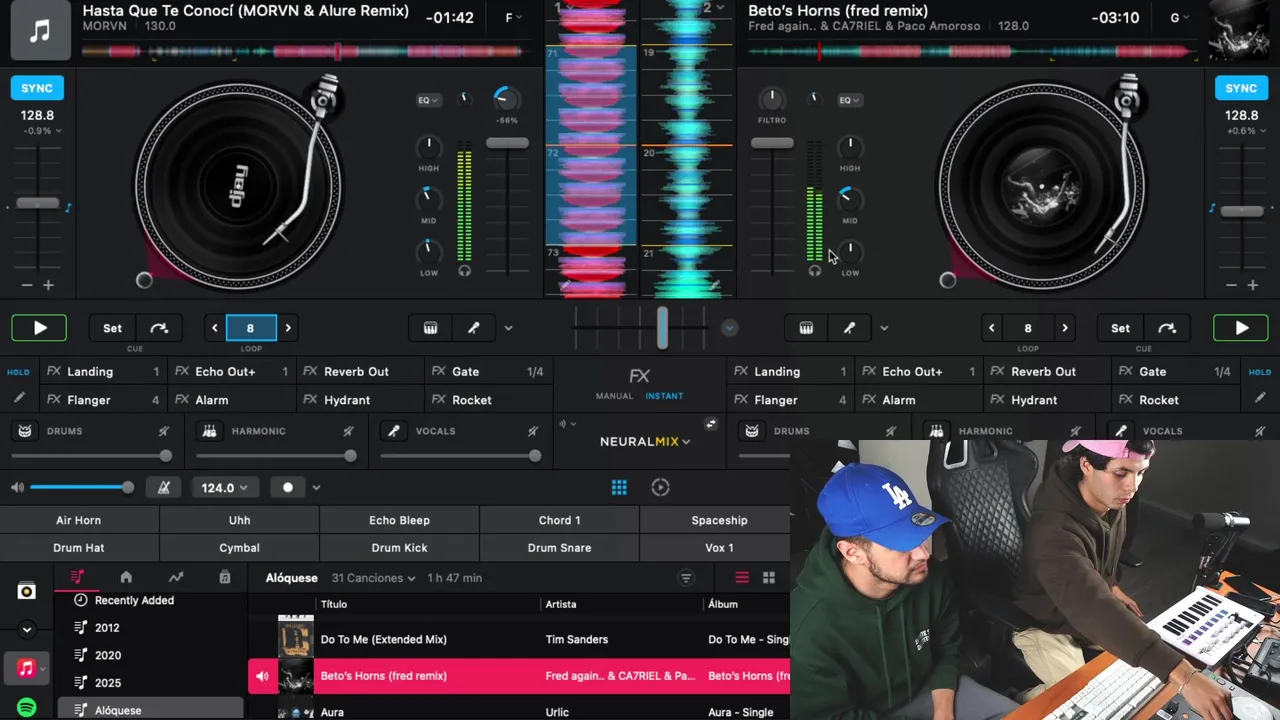Start recording with the record button
This screenshot has height=720, width=1280.
(288, 488)
